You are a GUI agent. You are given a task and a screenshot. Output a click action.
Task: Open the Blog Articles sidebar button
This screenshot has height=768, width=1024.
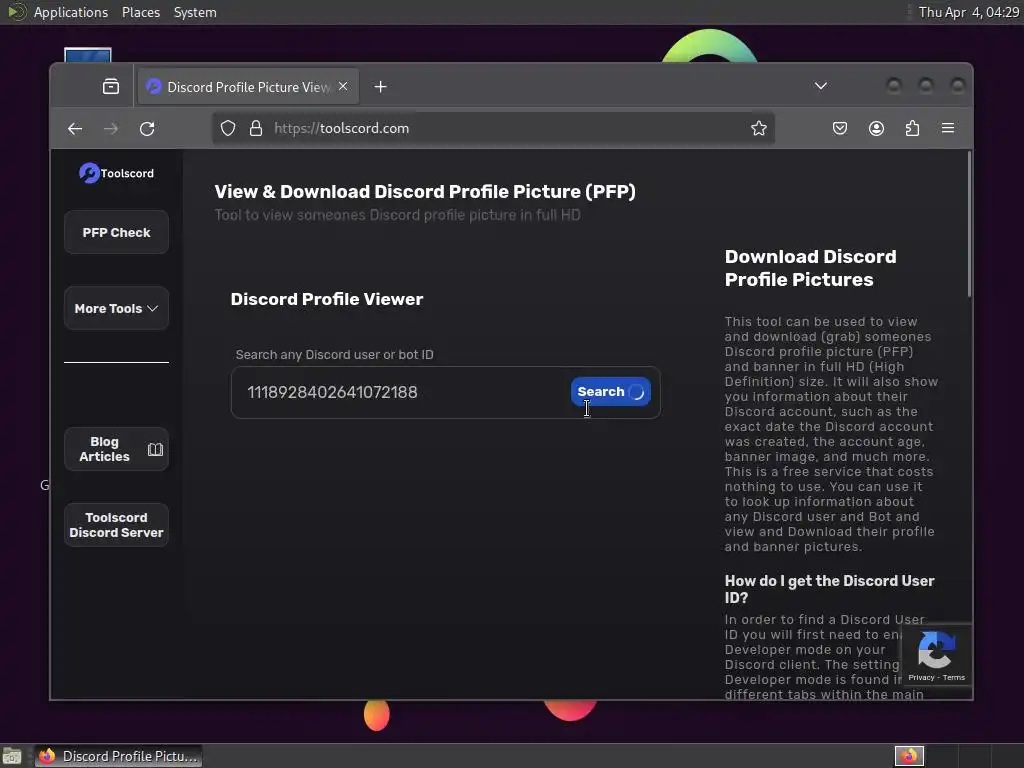pos(116,449)
